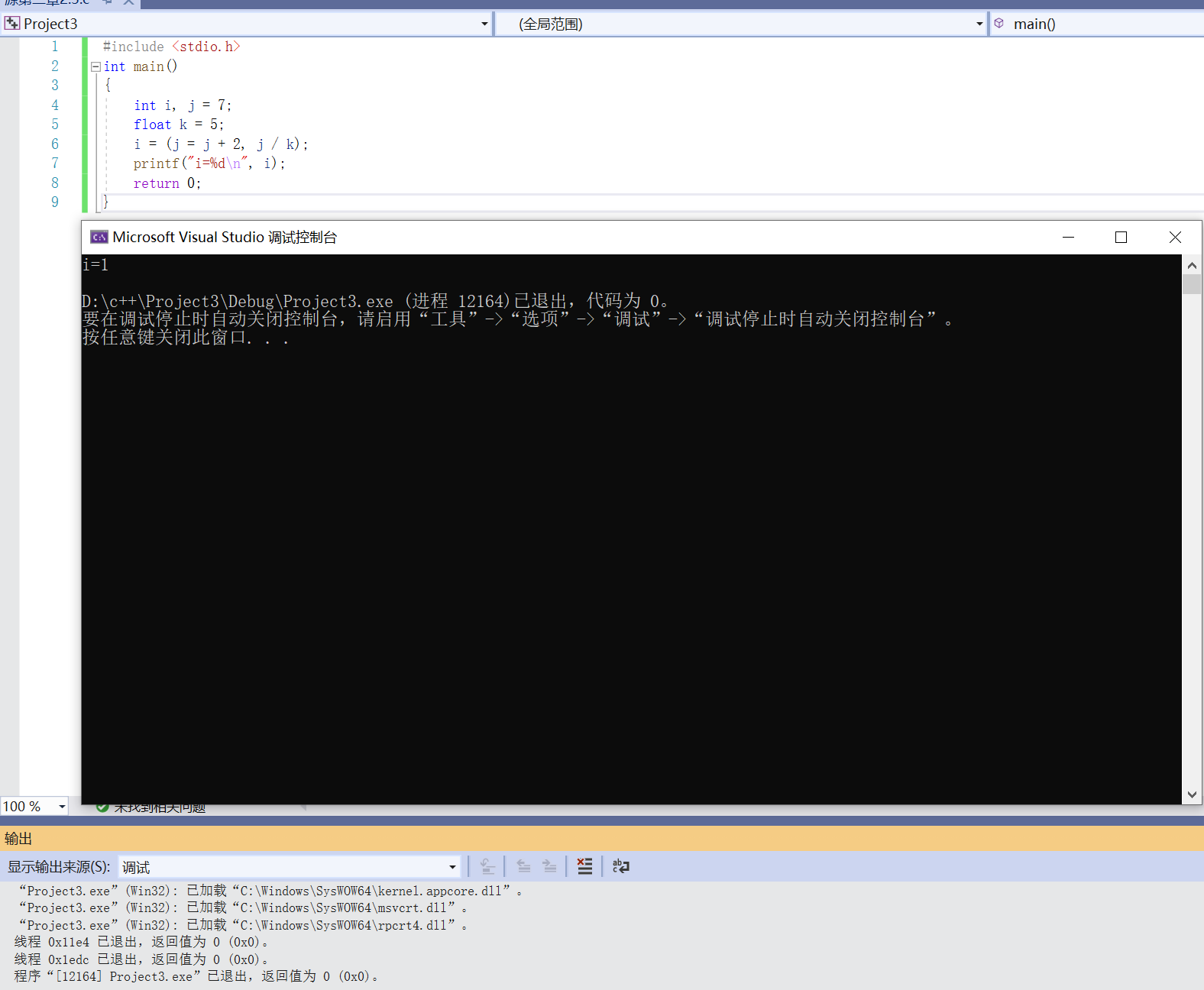Screen dimensions: 1204x990
Task: Clear all output with red X icon
Action: (584, 866)
